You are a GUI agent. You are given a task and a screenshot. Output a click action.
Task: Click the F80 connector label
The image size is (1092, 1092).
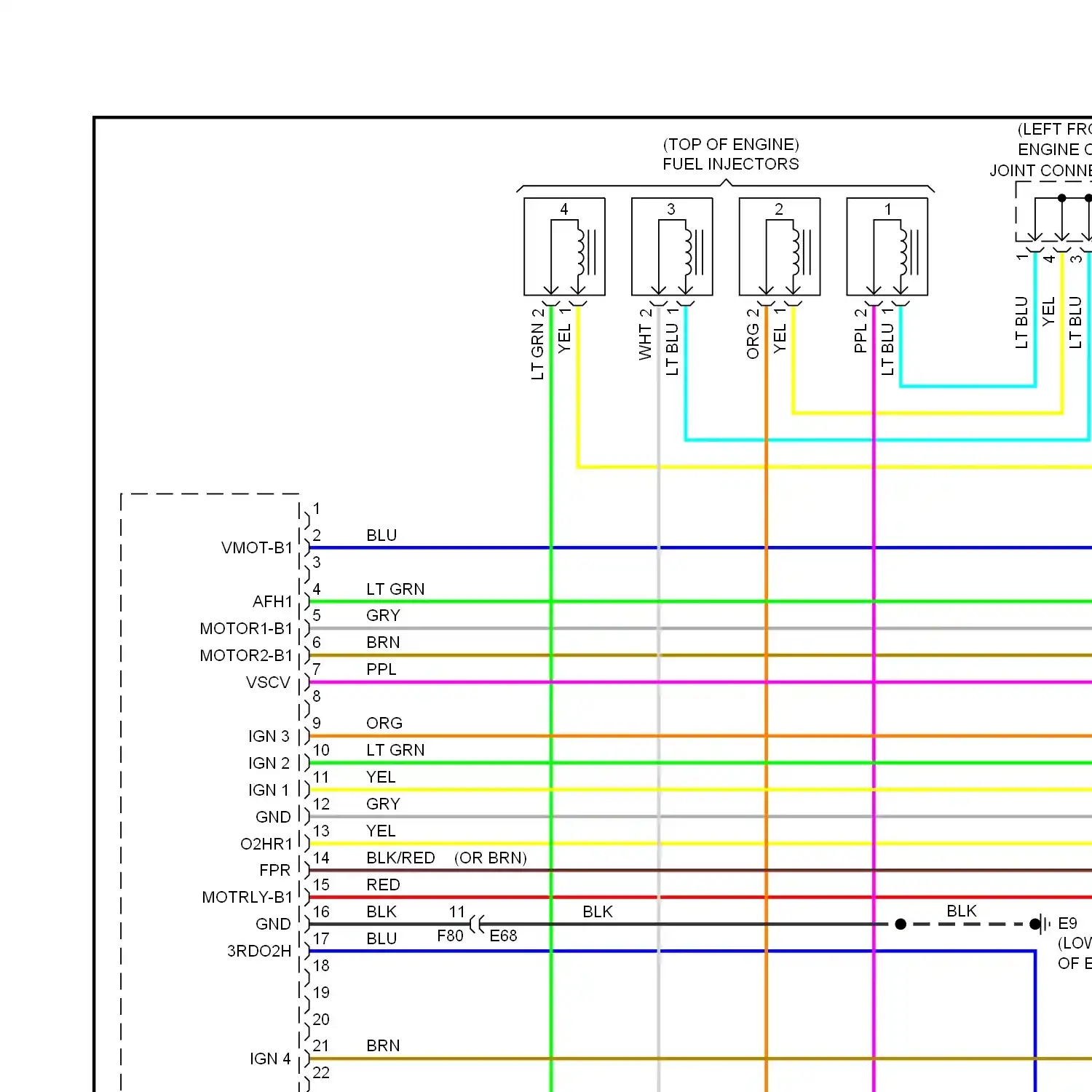[450, 935]
